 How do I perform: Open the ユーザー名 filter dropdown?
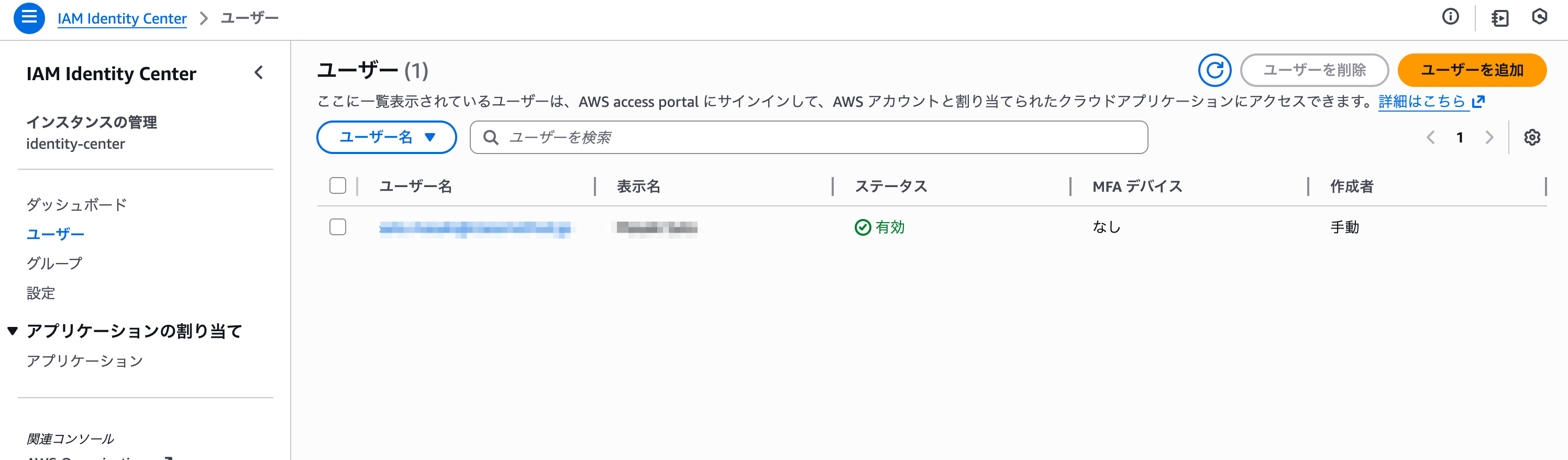pyautogui.click(x=386, y=137)
